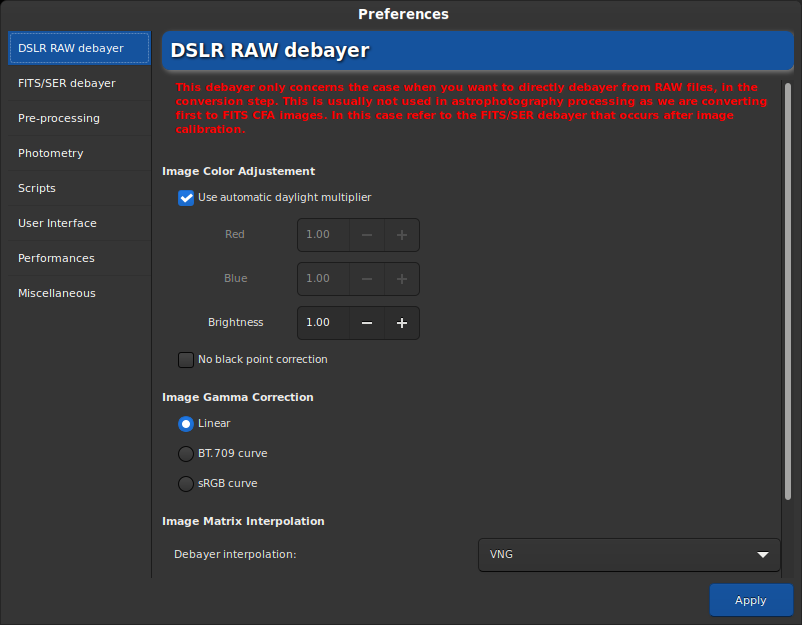
Task: Click the Red multiplier minus icon
Action: [x=367, y=235]
